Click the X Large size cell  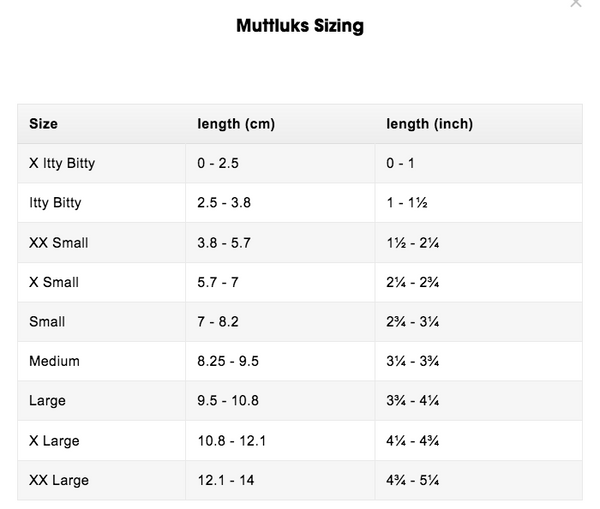(x=101, y=440)
